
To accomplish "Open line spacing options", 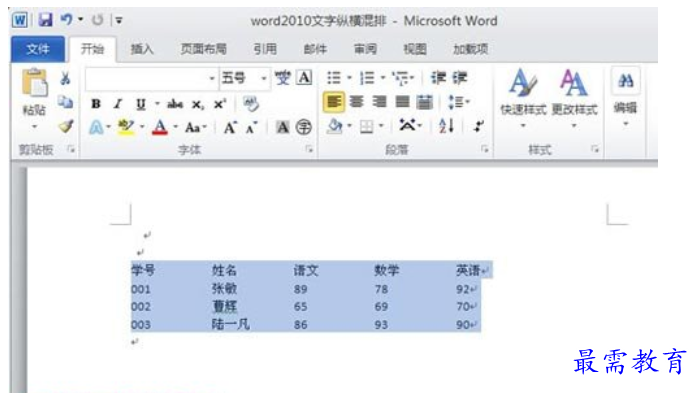I will 458,102.
